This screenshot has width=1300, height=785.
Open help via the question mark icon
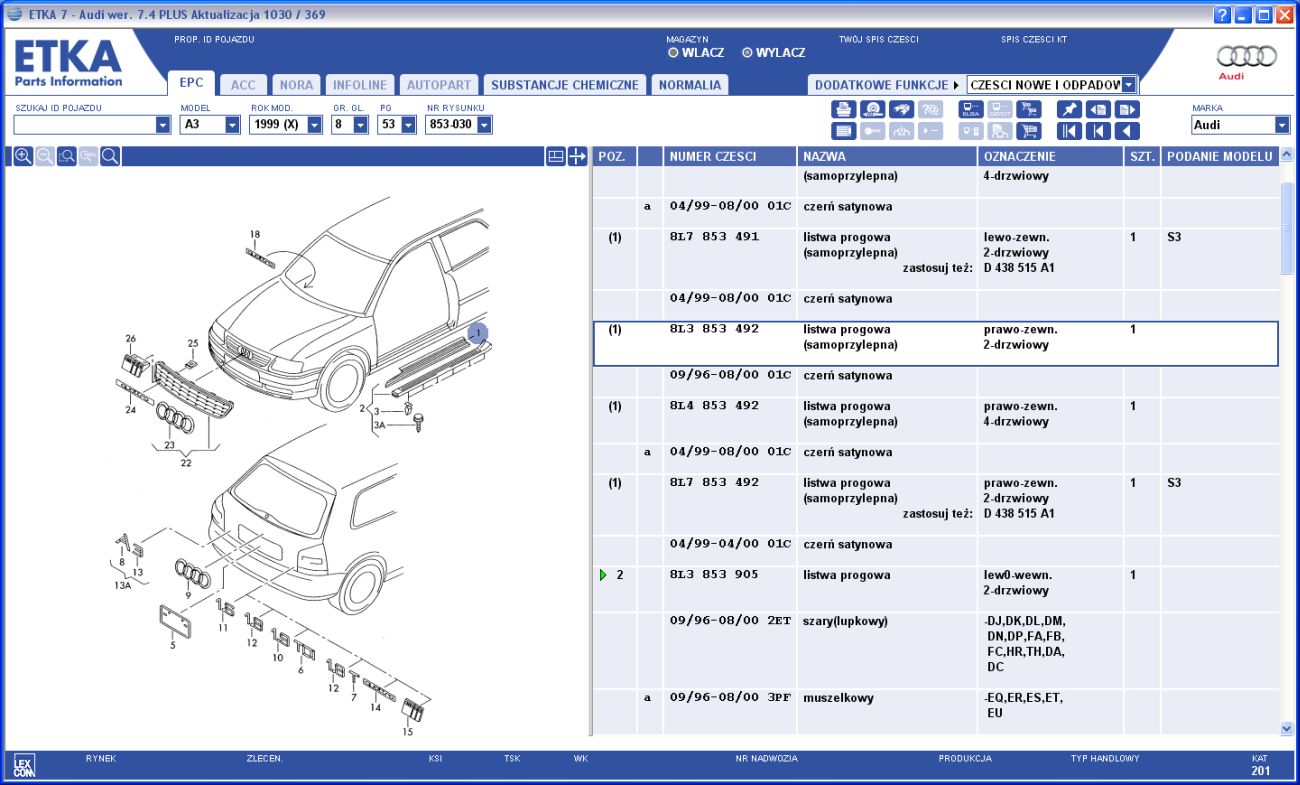point(1222,15)
